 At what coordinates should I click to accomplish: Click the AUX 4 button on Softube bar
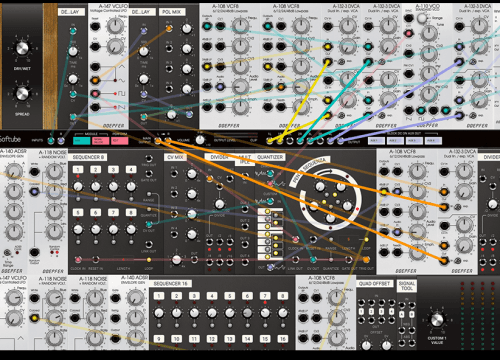point(433,141)
